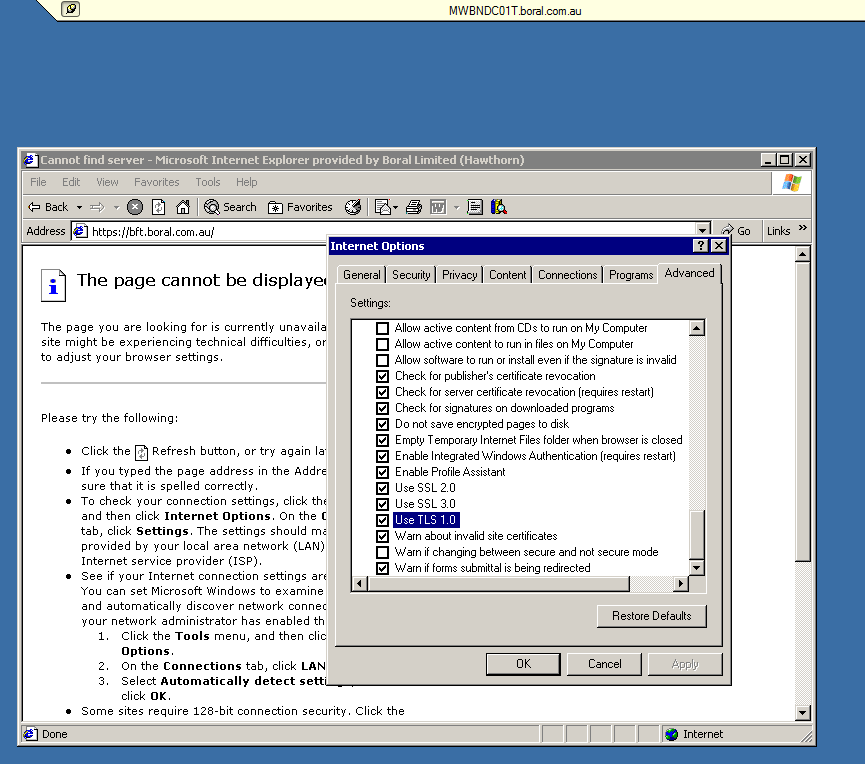Click the settings list vertical scrollbar down arrow

tap(697, 568)
